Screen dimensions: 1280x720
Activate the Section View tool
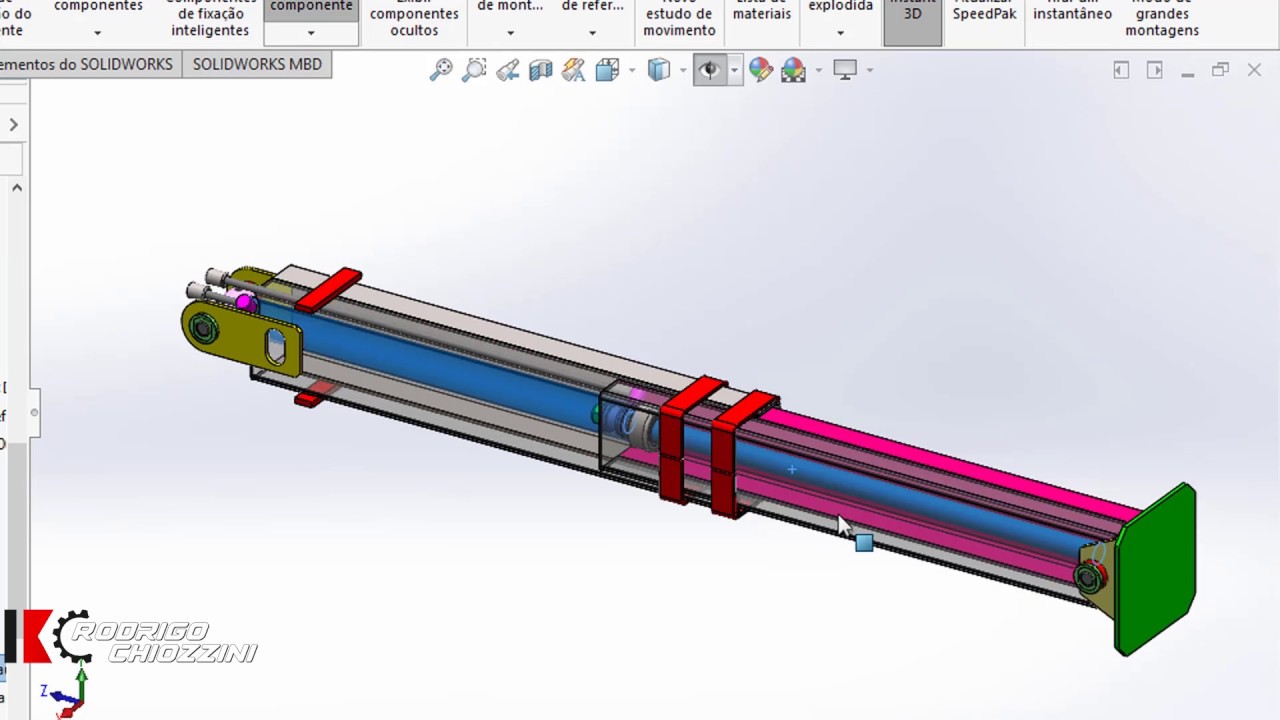click(540, 70)
